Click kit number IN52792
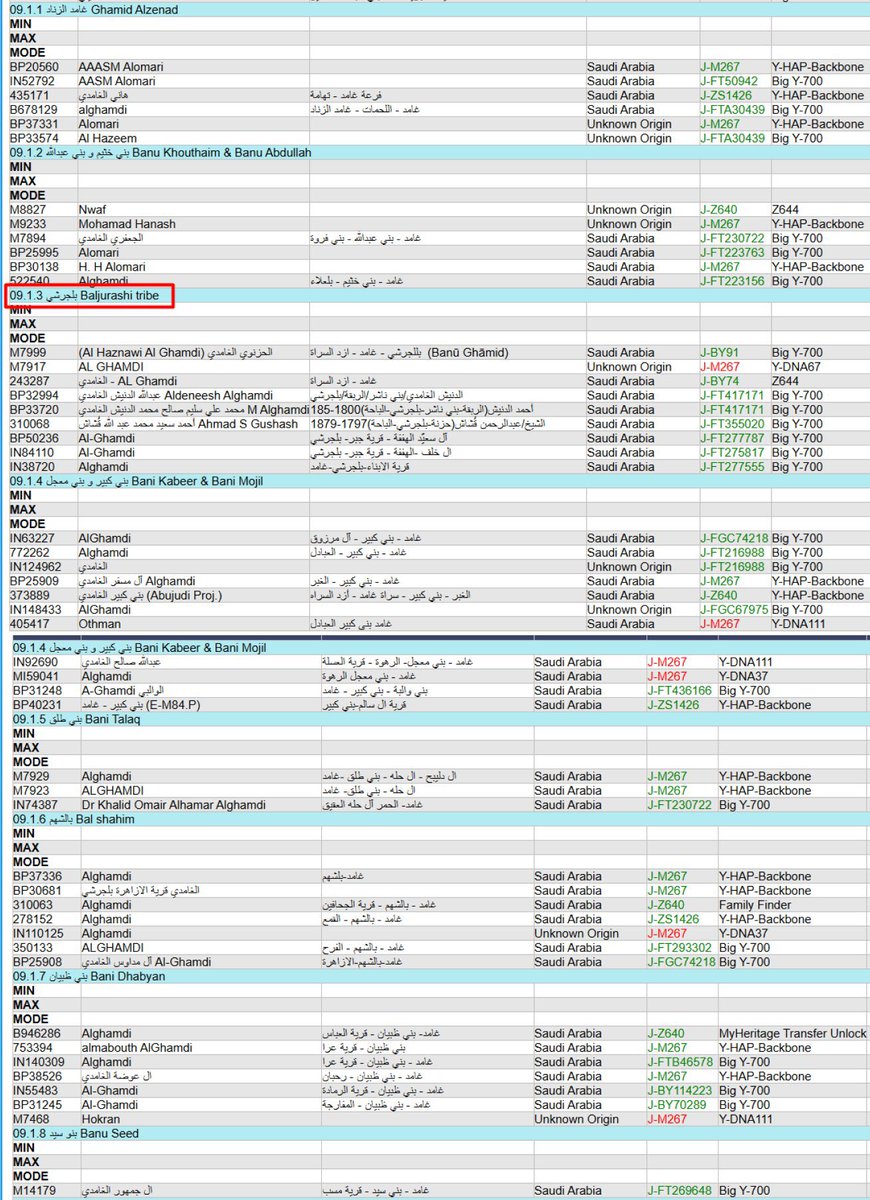This screenshot has height=1200, width=870. pos(32,81)
